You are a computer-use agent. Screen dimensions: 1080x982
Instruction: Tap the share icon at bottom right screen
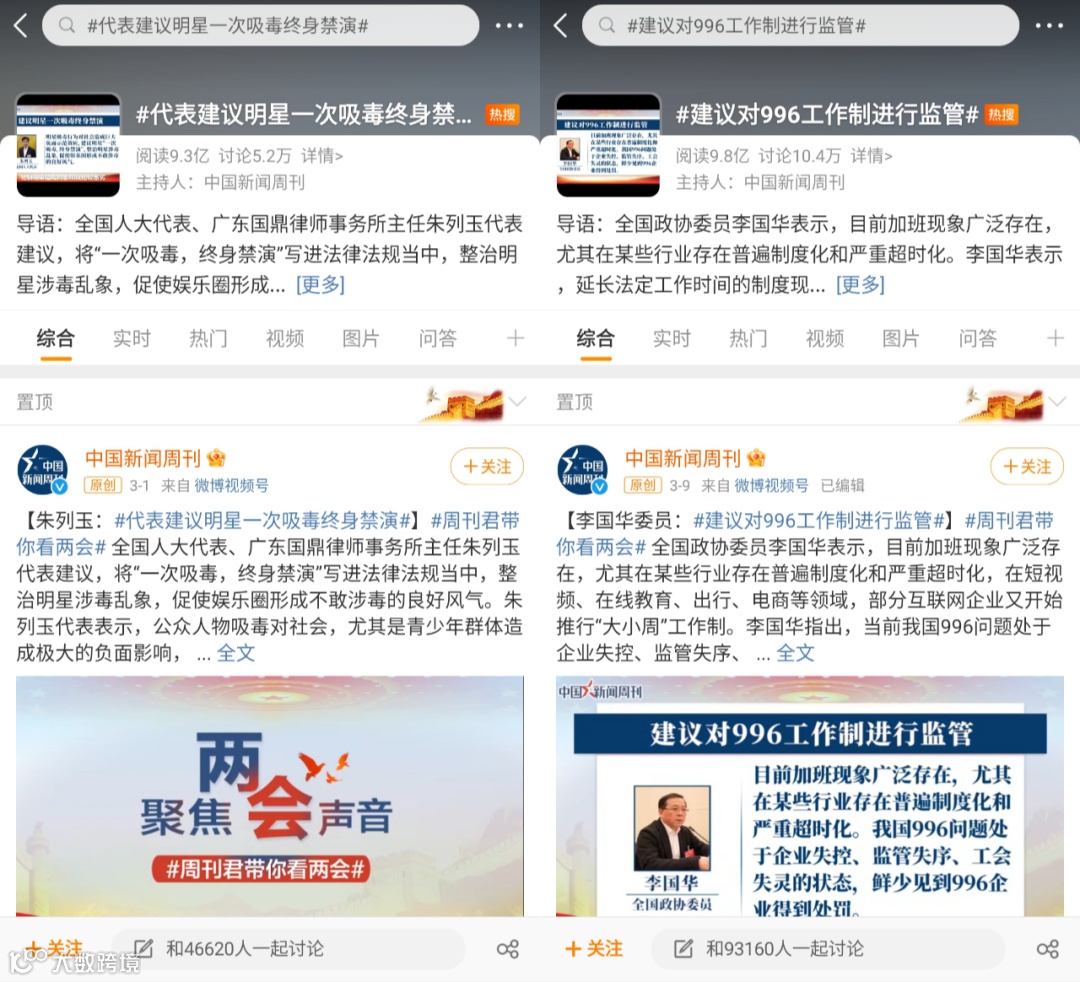coord(1048,949)
